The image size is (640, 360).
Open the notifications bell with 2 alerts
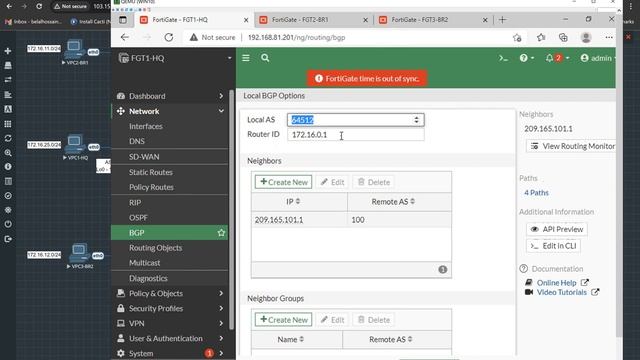pos(557,58)
